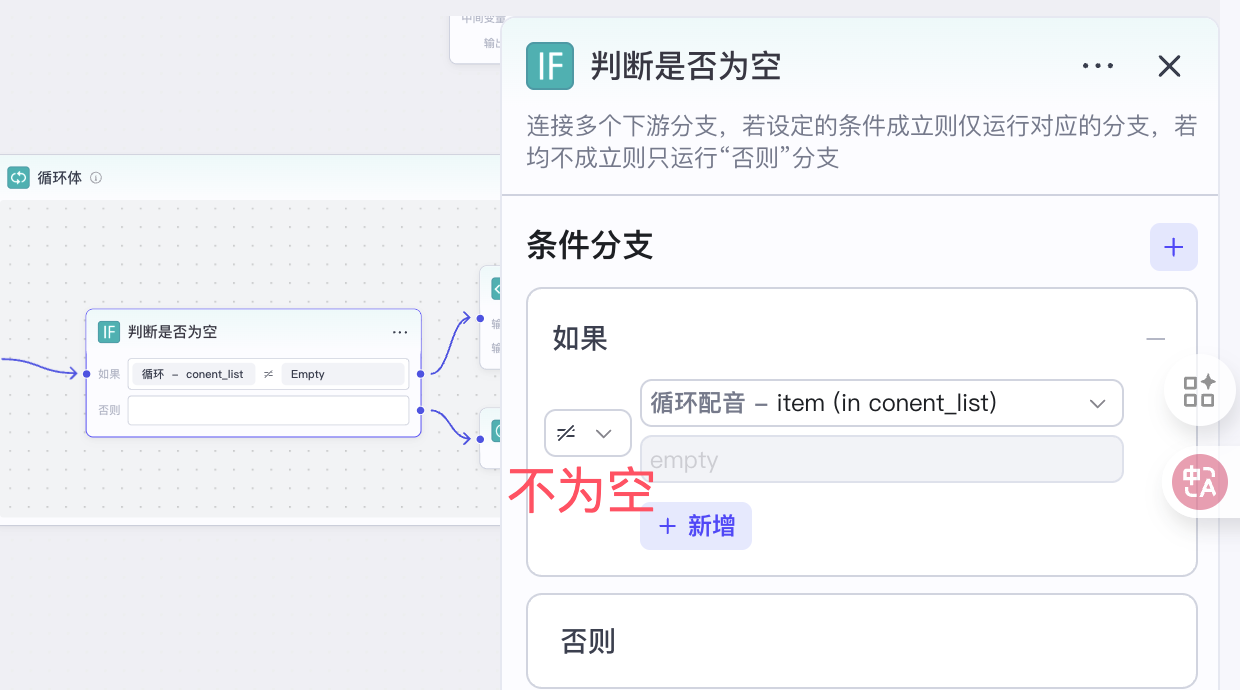Open the canvas node's three-dot menu
This screenshot has height=690, width=1240.
click(x=400, y=332)
